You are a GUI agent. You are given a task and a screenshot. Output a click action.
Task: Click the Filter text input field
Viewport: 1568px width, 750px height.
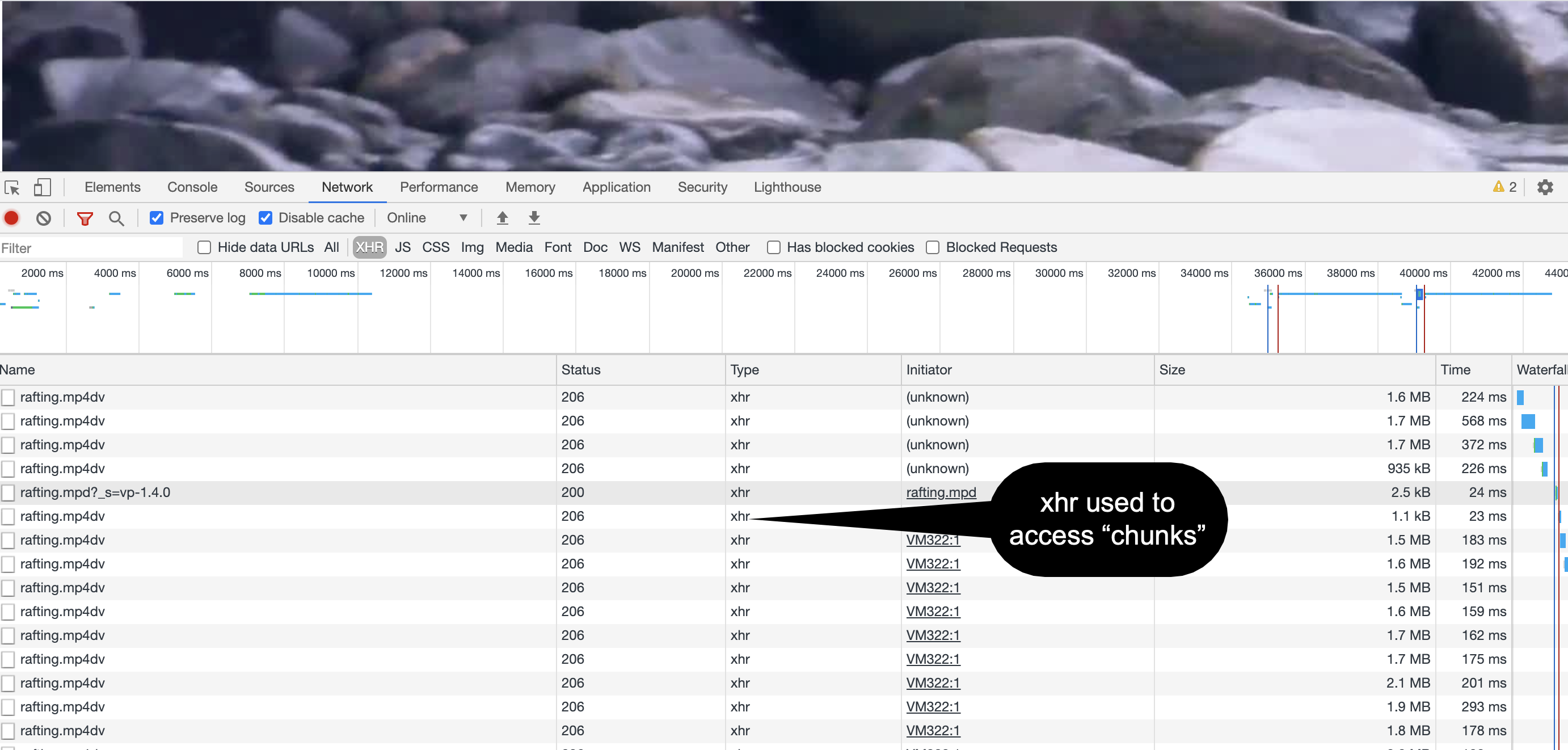pyautogui.click(x=91, y=248)
